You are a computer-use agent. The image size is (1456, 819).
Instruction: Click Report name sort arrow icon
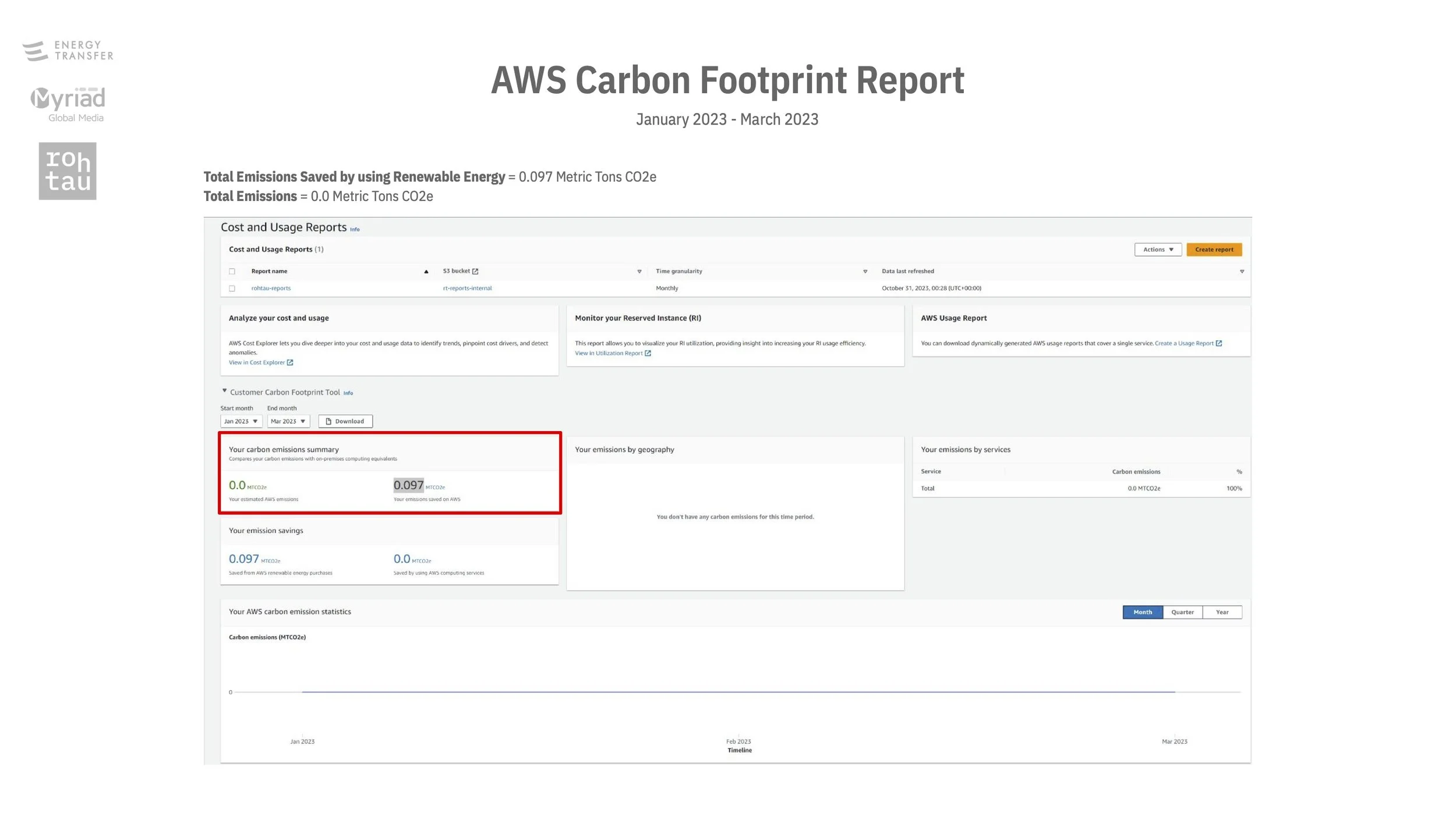pyautogui.click(x=426, y=271)
